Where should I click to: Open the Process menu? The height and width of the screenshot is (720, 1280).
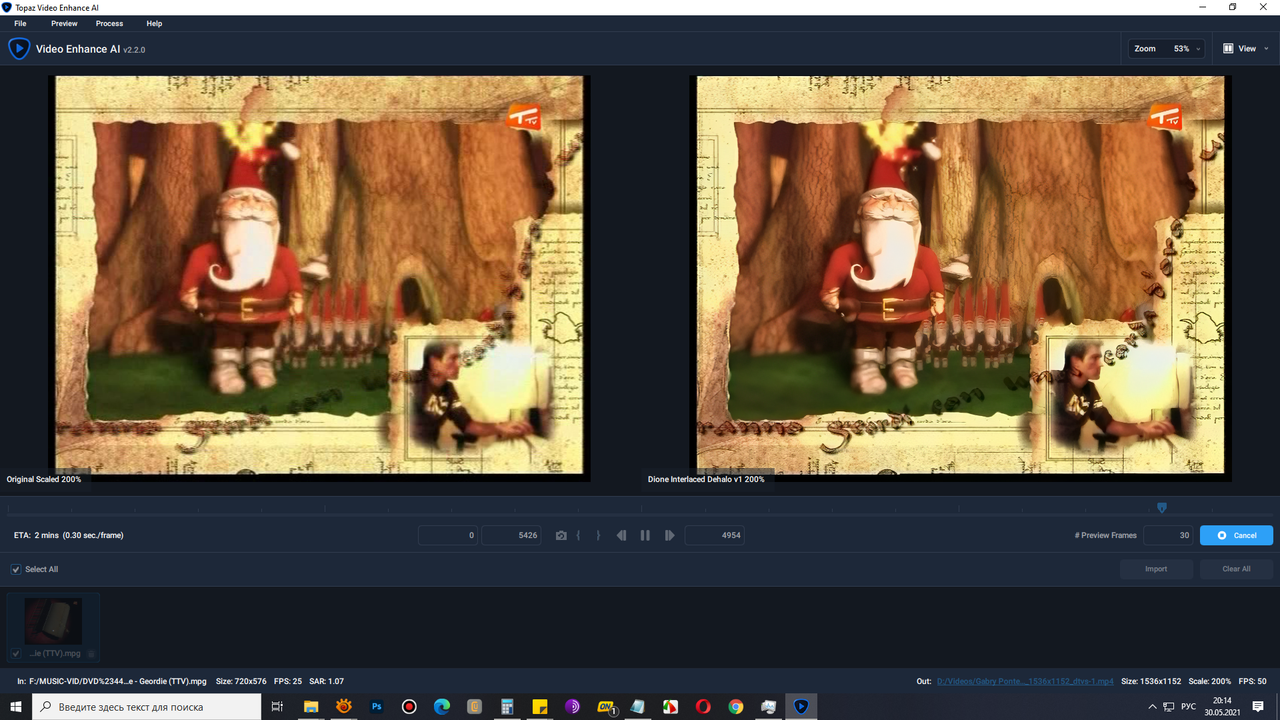pos(109,23)
